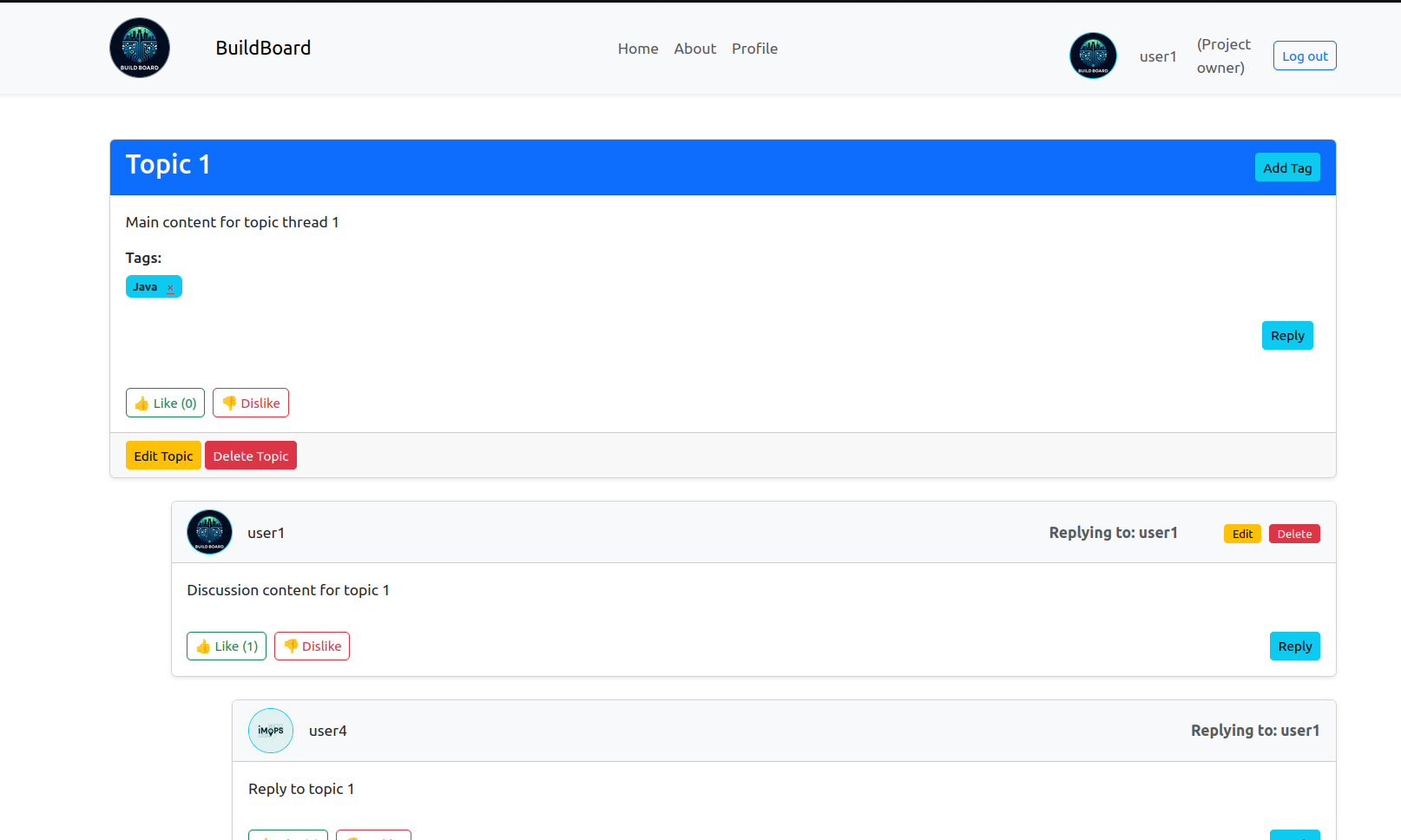
Task: Click user1's avatar in the top navbar
Action: [x=1093, y=56]
